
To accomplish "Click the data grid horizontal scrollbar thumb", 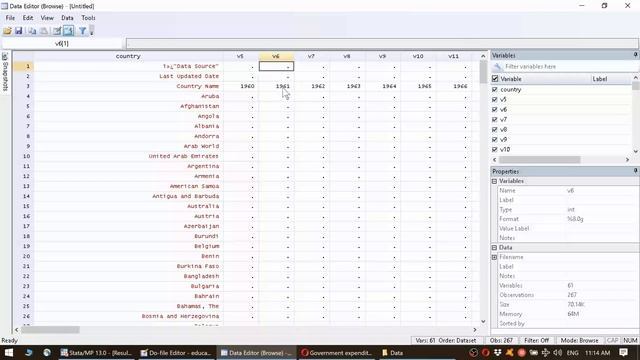I will pos(50,329).
